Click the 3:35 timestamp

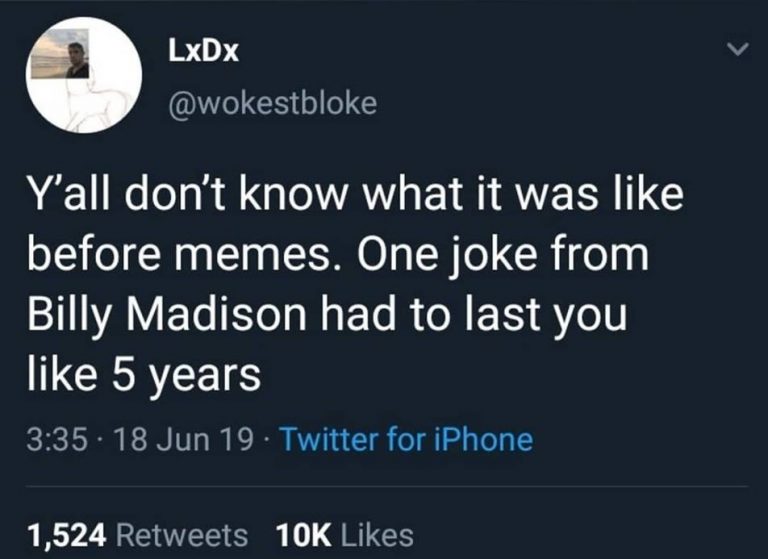(59, 438)
